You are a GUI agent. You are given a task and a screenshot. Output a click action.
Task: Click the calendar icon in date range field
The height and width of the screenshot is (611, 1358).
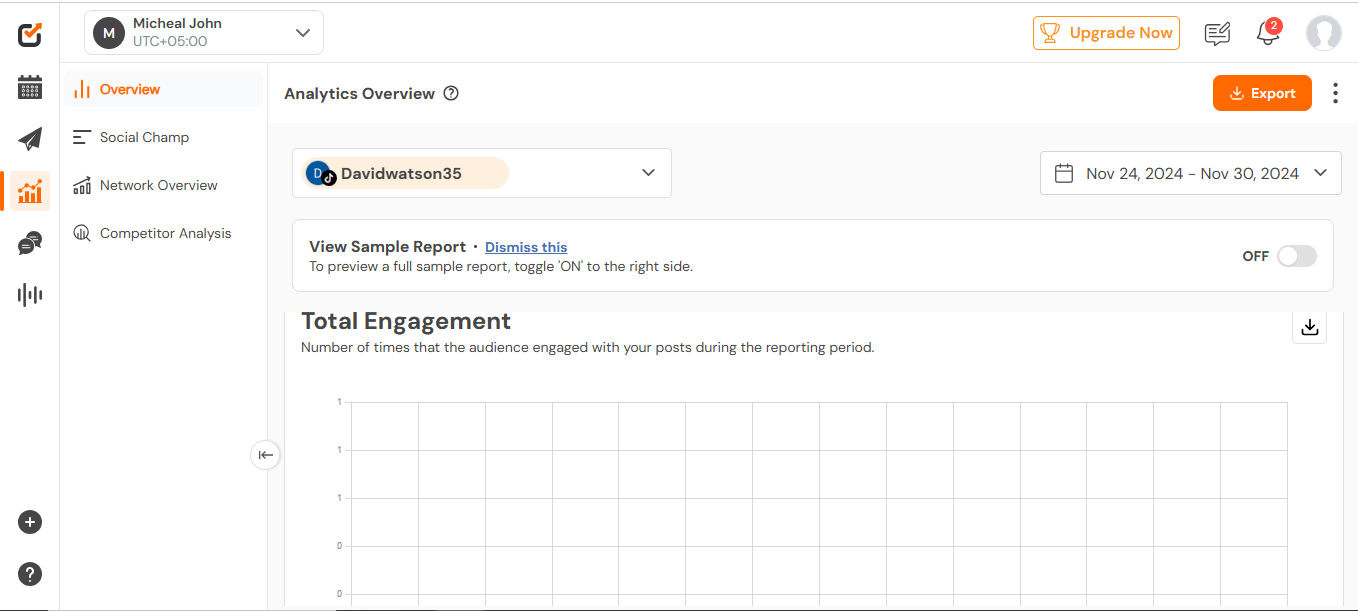(1064, 173)
